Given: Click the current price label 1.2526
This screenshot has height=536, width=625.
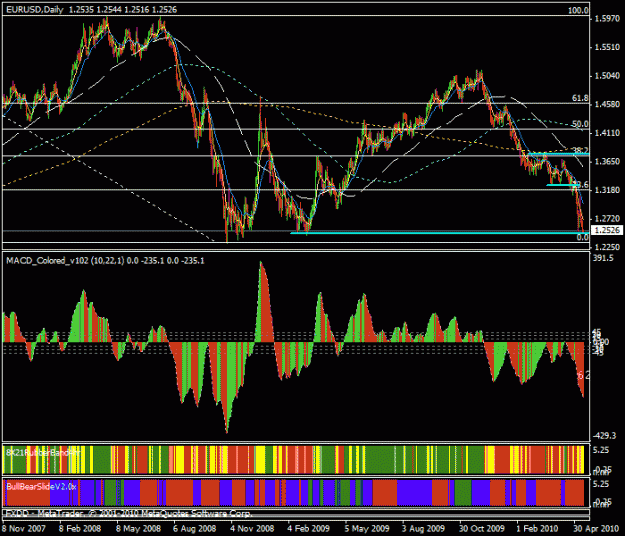Looking at the screenshot, I should tap(607, 230).
